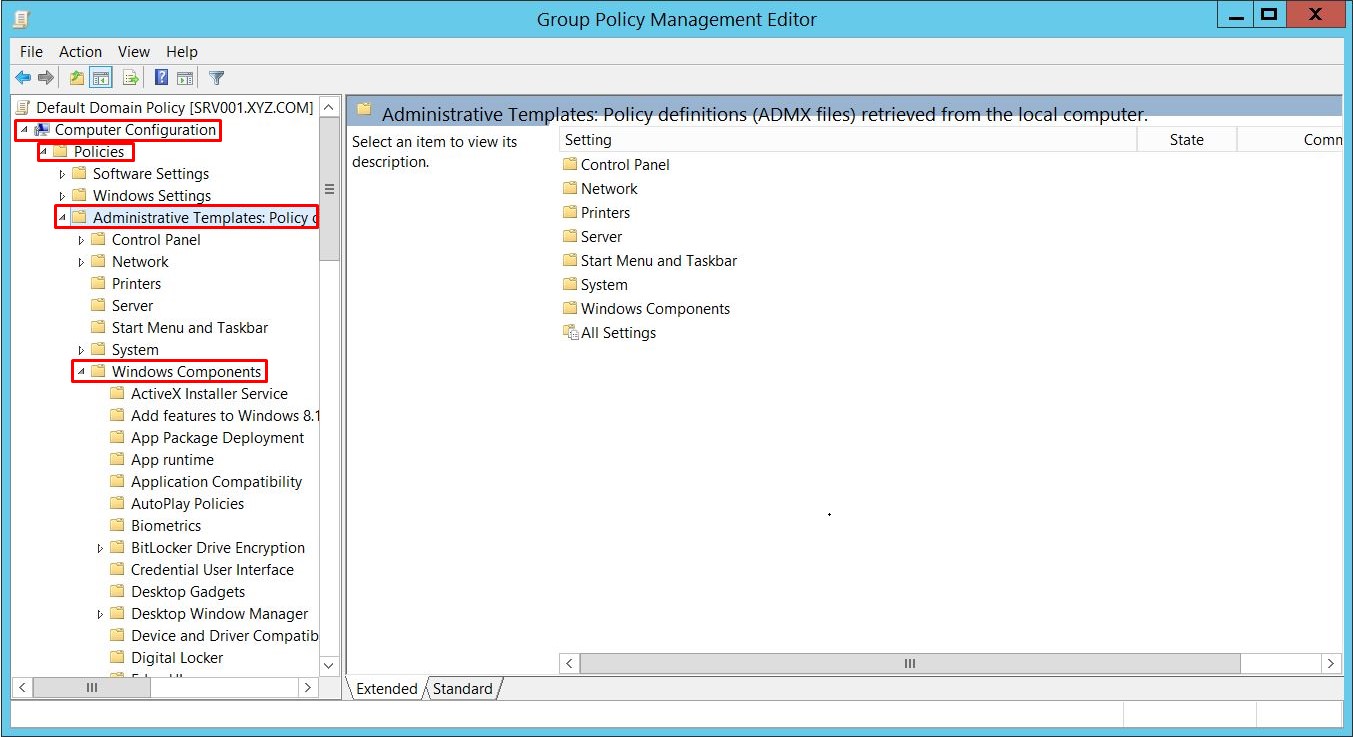Sort by the State column header
Image resolution: width=1353 pixels, height=737 pixels.
click(x=1187, y=140)
